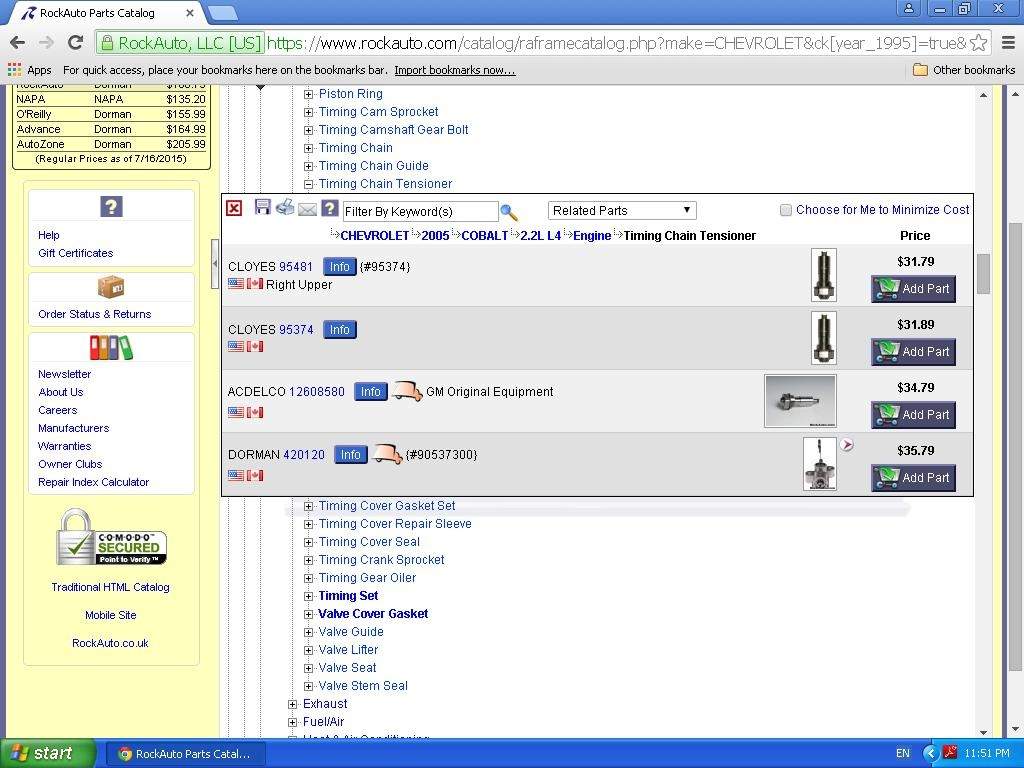Expand the Piston Ring tree node
The height and width of the screenshot is (768, 1024).
click(308, 94)
